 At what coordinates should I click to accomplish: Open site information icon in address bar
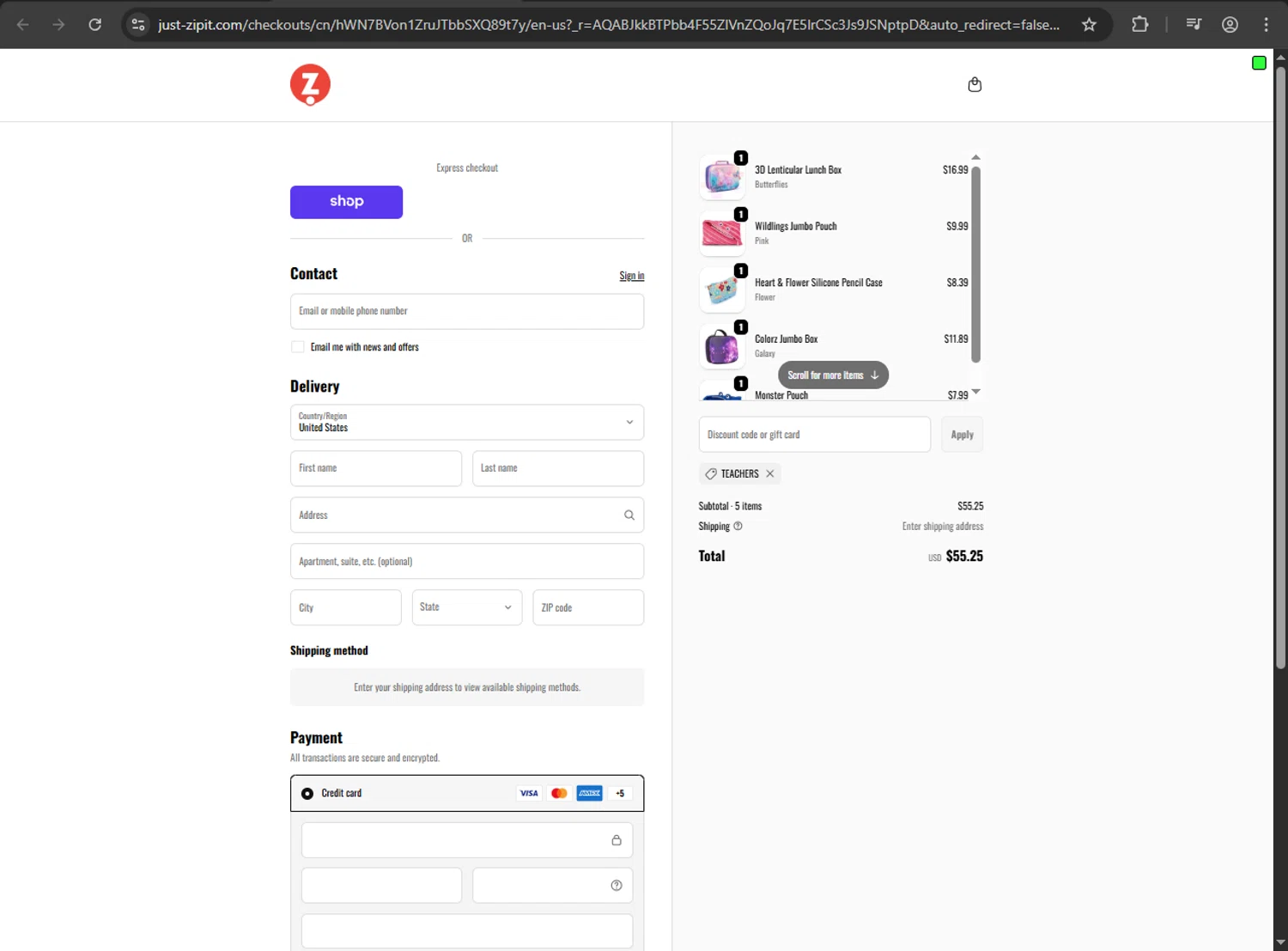pos(138,24)
